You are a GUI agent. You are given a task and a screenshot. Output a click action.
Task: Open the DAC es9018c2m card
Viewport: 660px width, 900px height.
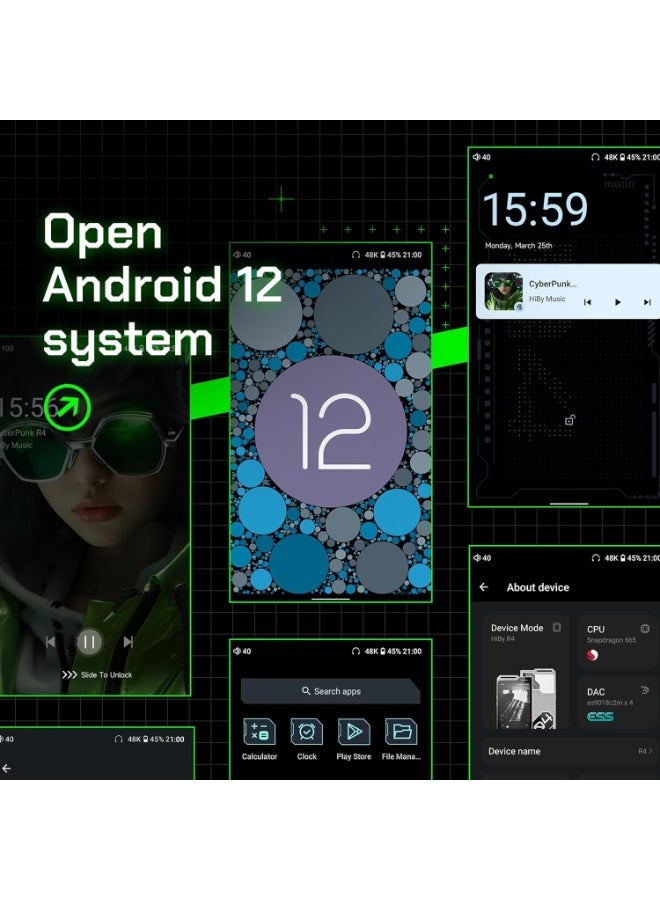point(618,703)
